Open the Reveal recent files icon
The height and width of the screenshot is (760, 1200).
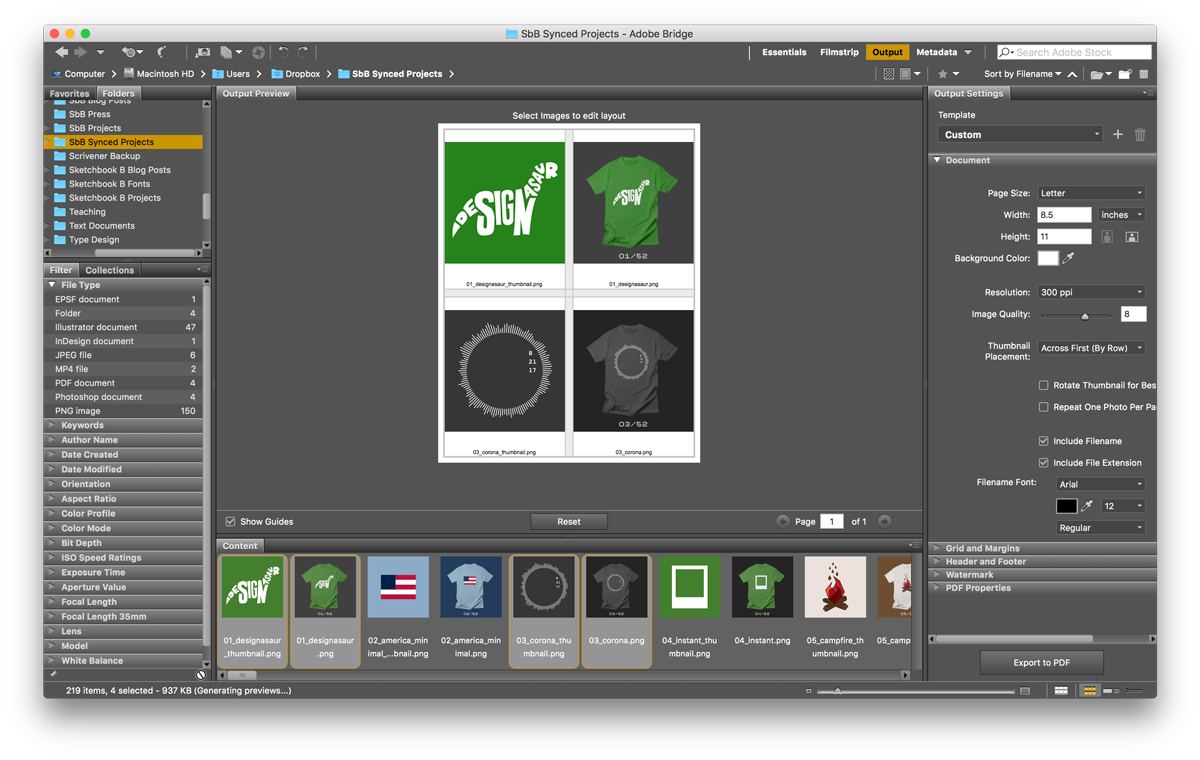pyautogui.click(x=131, y=52)
